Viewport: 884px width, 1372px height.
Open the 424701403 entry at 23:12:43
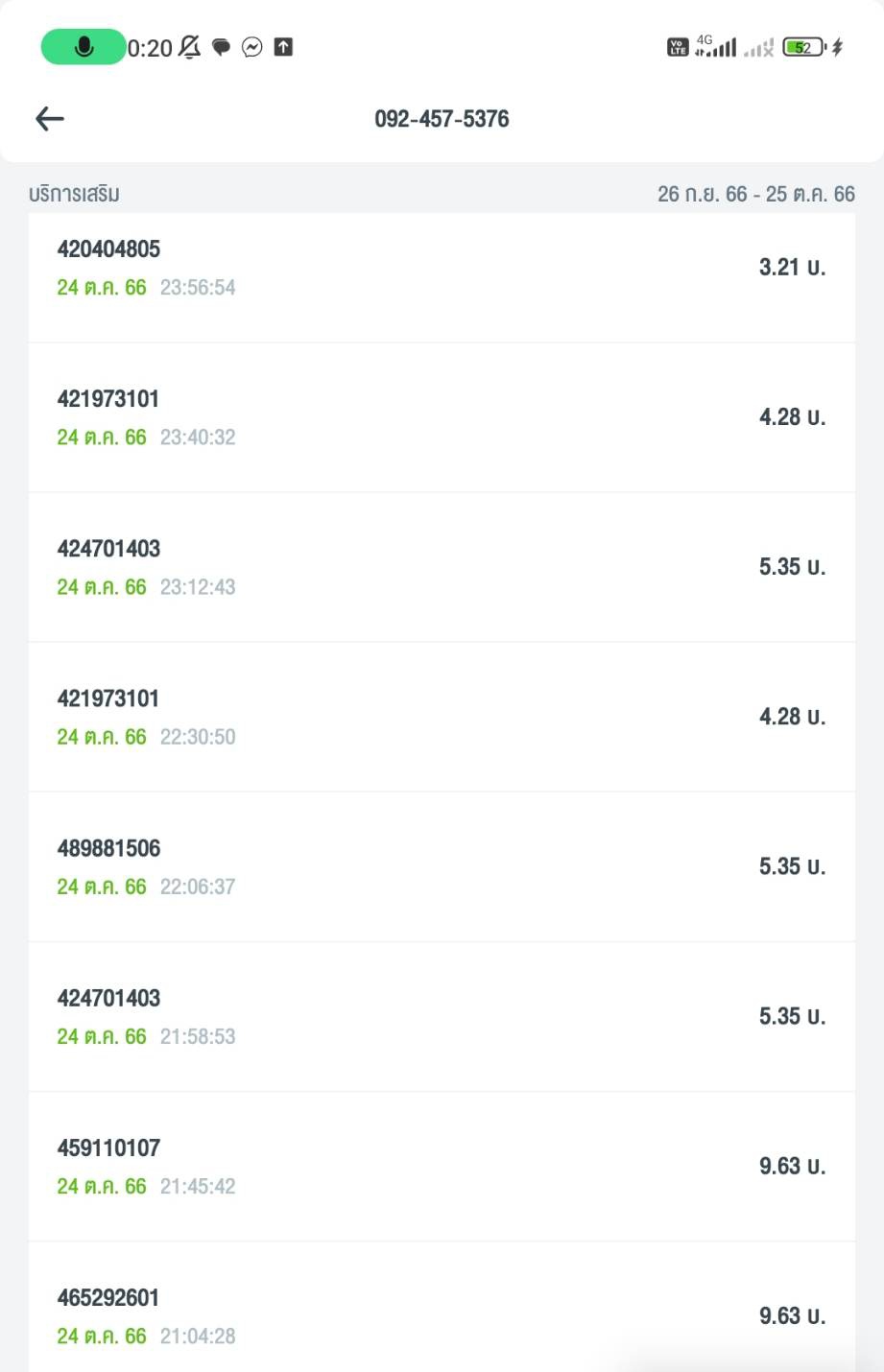(x=442, y=567)
